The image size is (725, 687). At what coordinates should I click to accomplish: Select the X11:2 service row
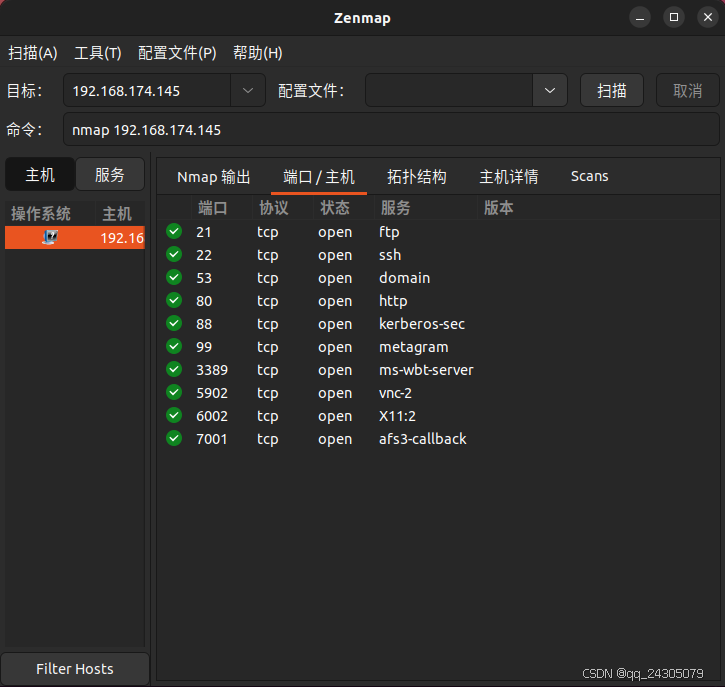(x=438, y=415)
